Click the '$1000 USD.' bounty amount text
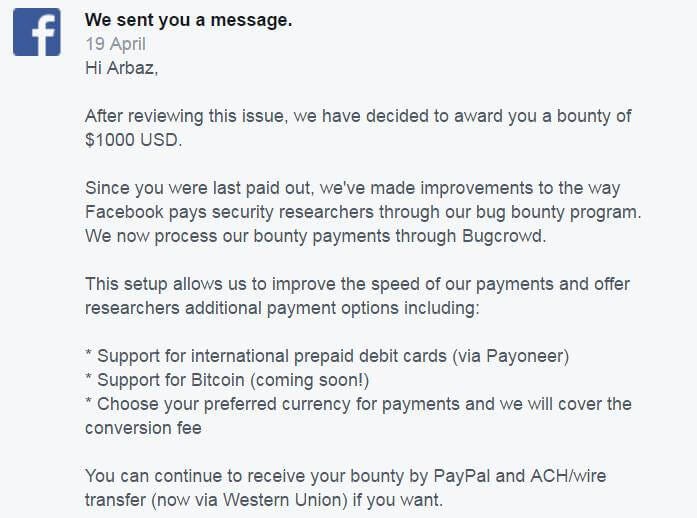 (133, 140)
